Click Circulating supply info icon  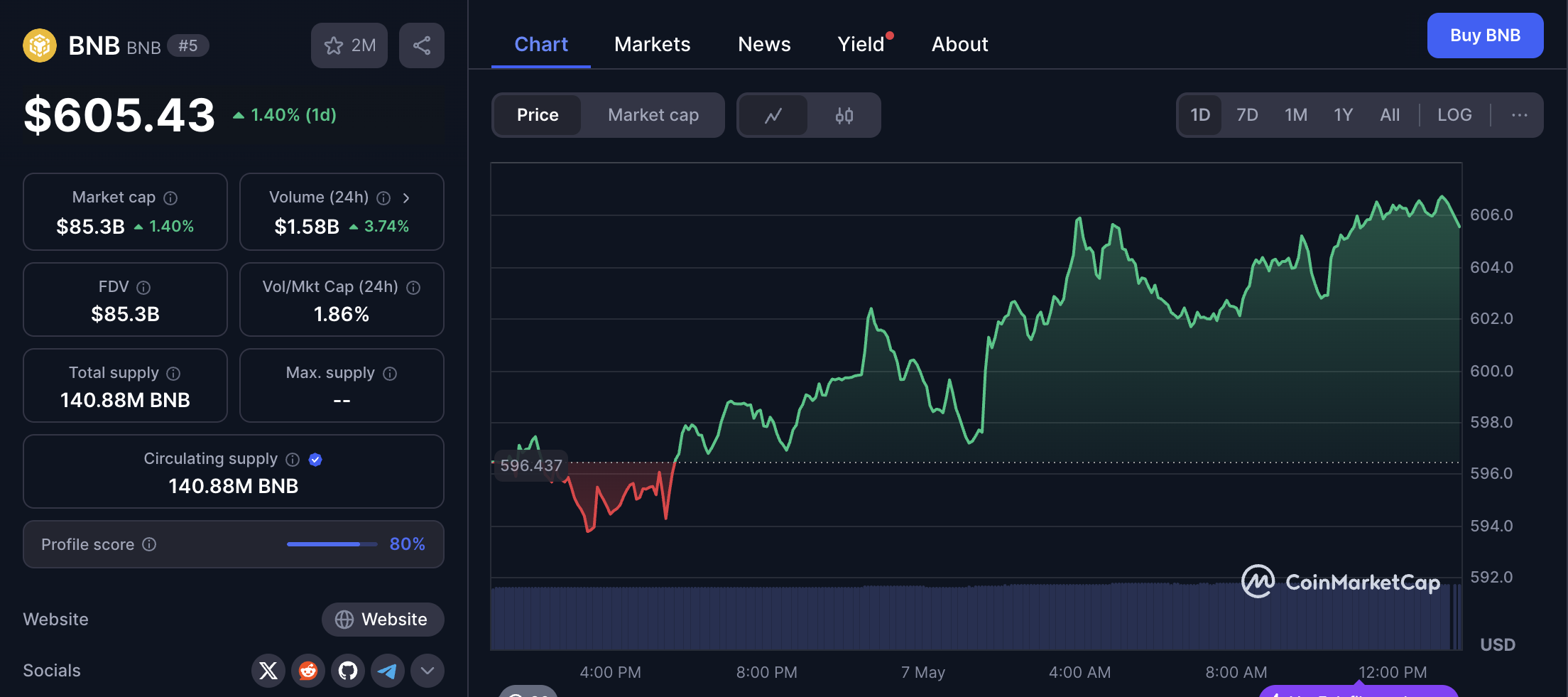293,460
